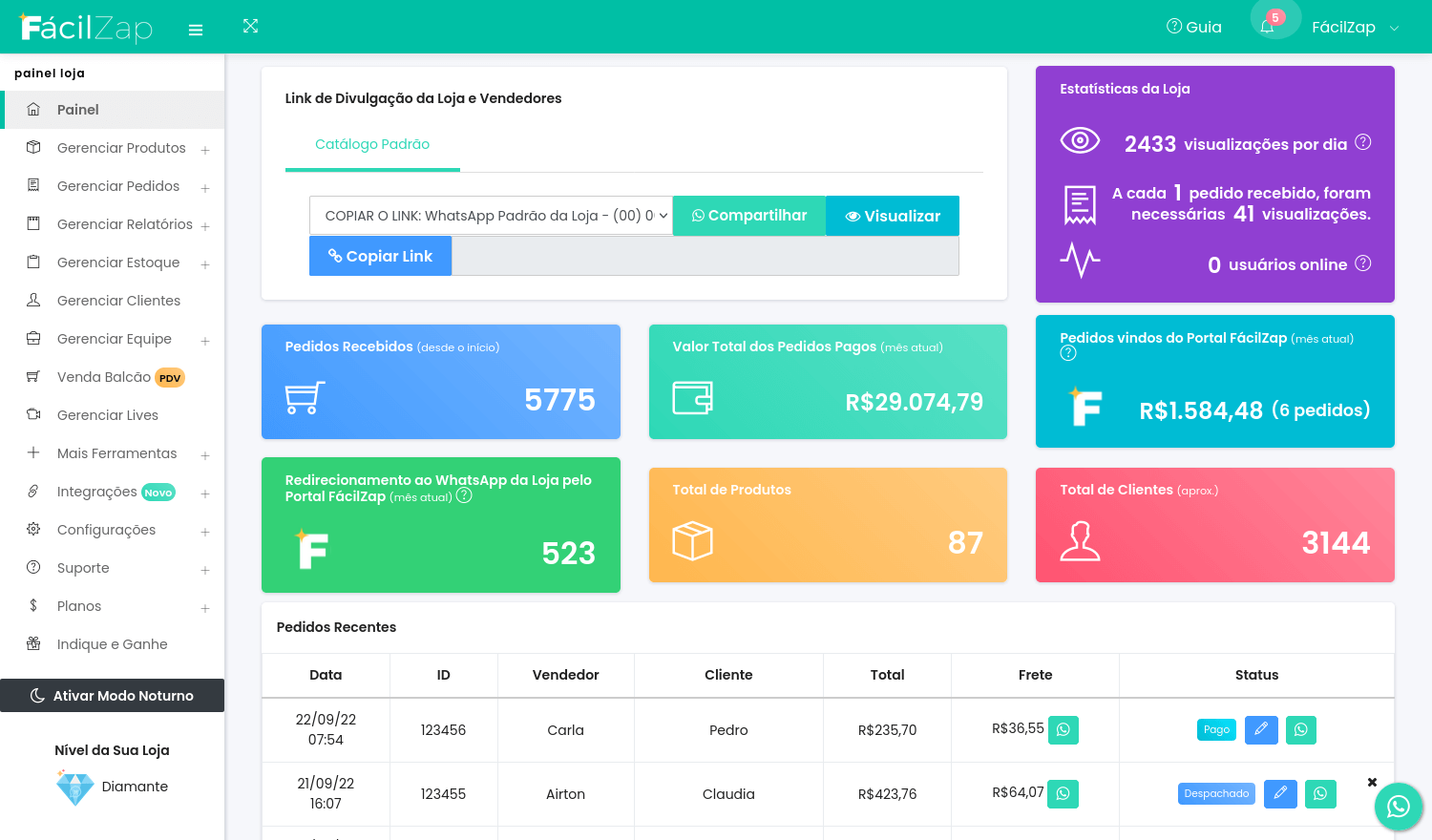Click the Diamante level diamond icon
Image resolution: width=1432 pixels, height=840 pixels.
coord(74,787)
